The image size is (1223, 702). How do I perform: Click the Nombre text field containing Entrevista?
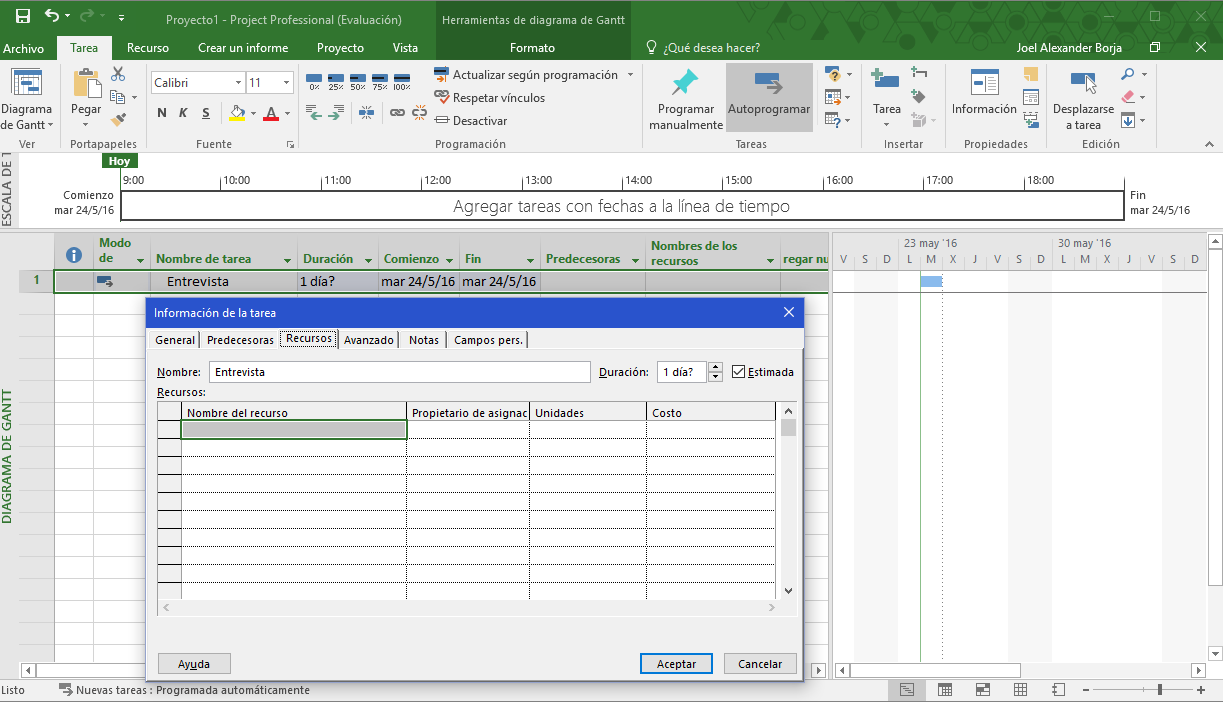(399, 372)
